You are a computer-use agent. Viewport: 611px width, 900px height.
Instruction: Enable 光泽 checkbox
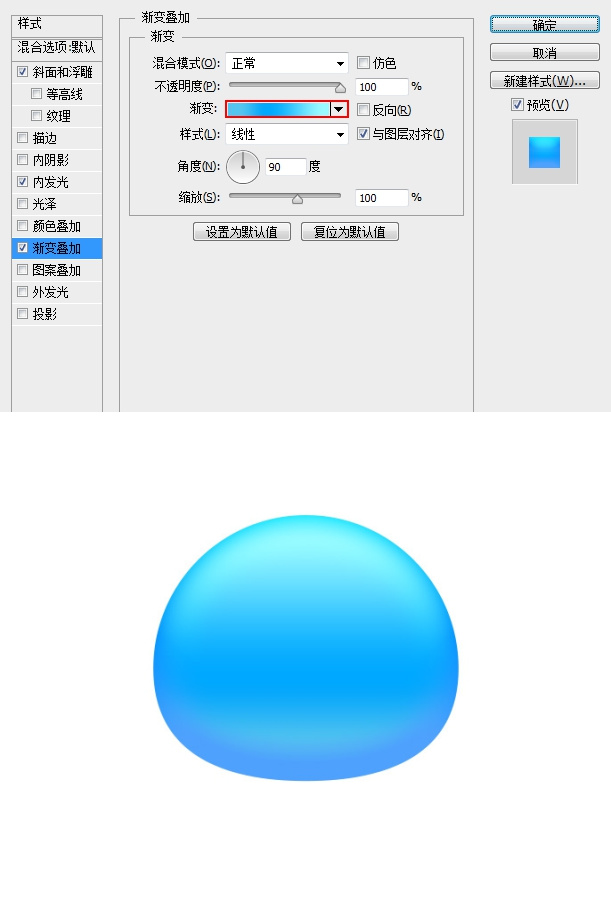point(22,204)
